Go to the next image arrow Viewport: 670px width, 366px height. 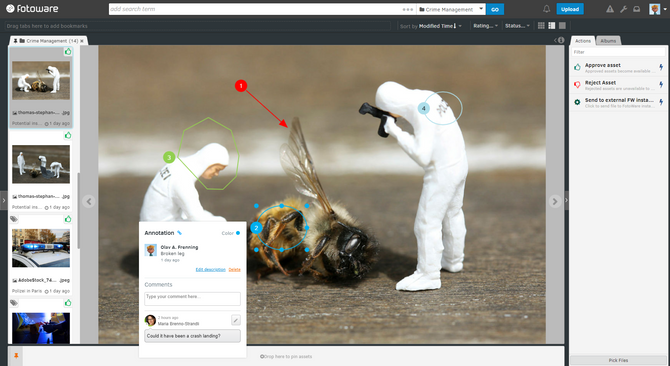555,201
